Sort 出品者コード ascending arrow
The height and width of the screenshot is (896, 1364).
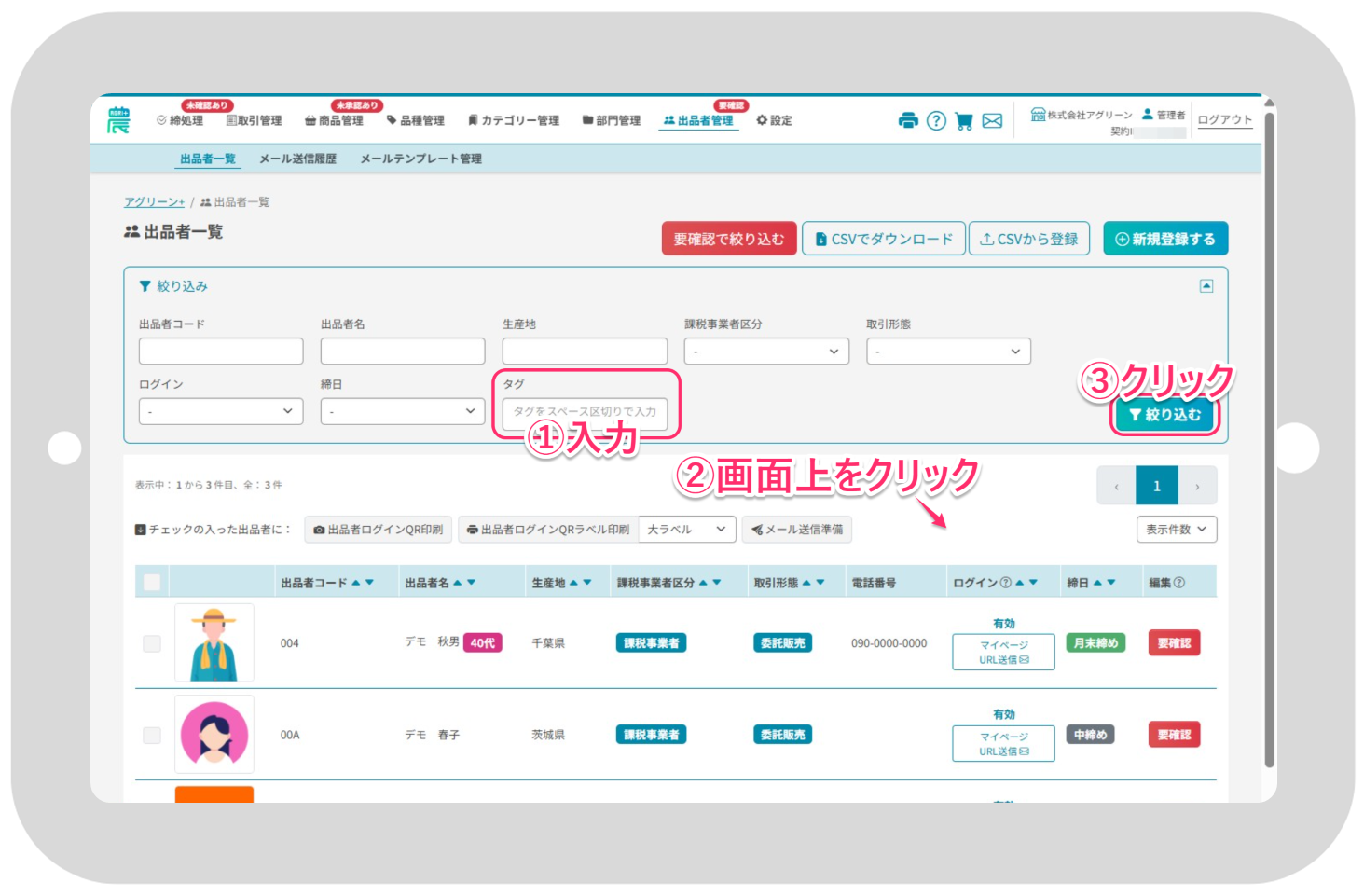pos(355,583)
